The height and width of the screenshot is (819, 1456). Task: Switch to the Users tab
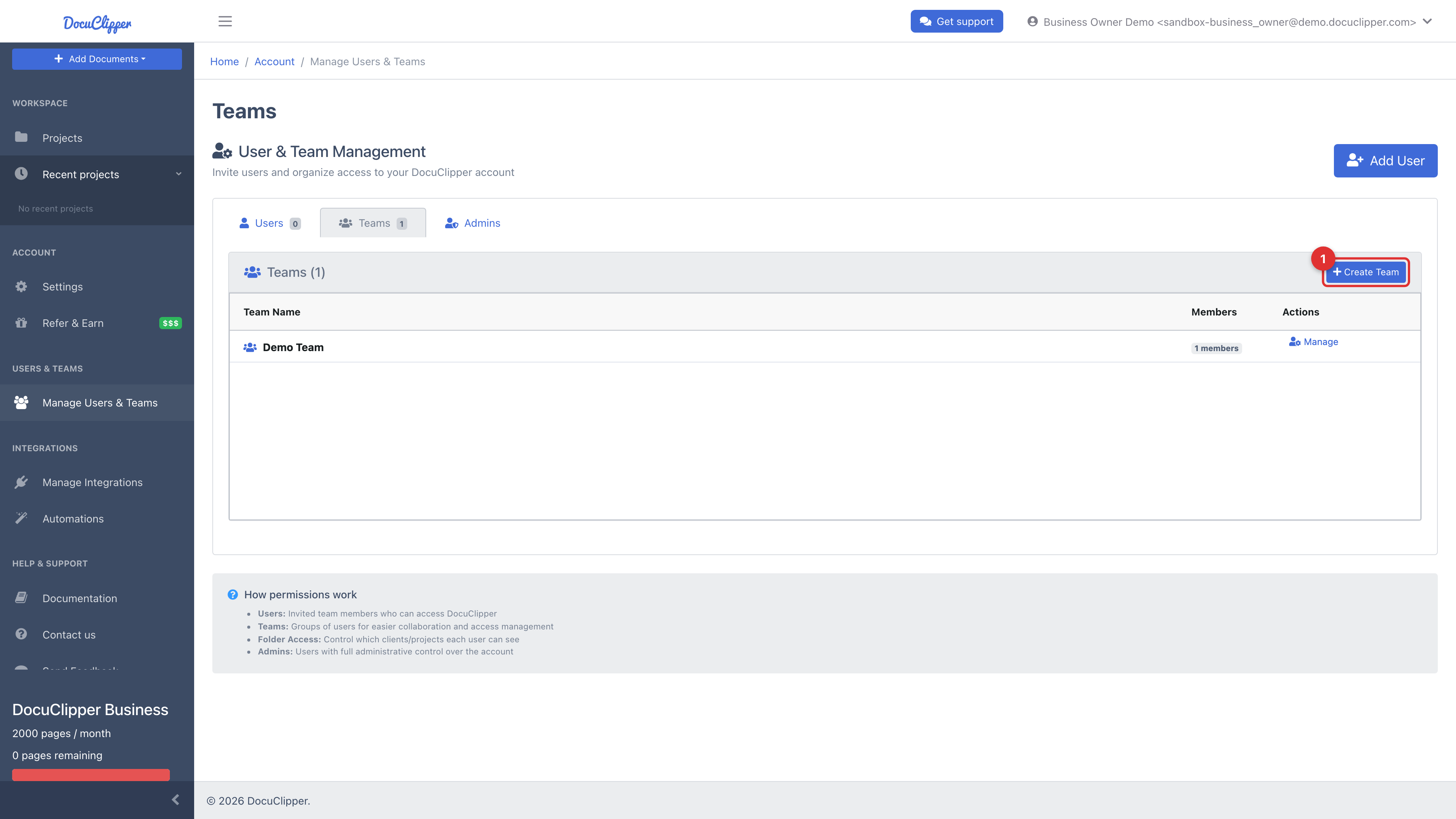coord(270,223)
